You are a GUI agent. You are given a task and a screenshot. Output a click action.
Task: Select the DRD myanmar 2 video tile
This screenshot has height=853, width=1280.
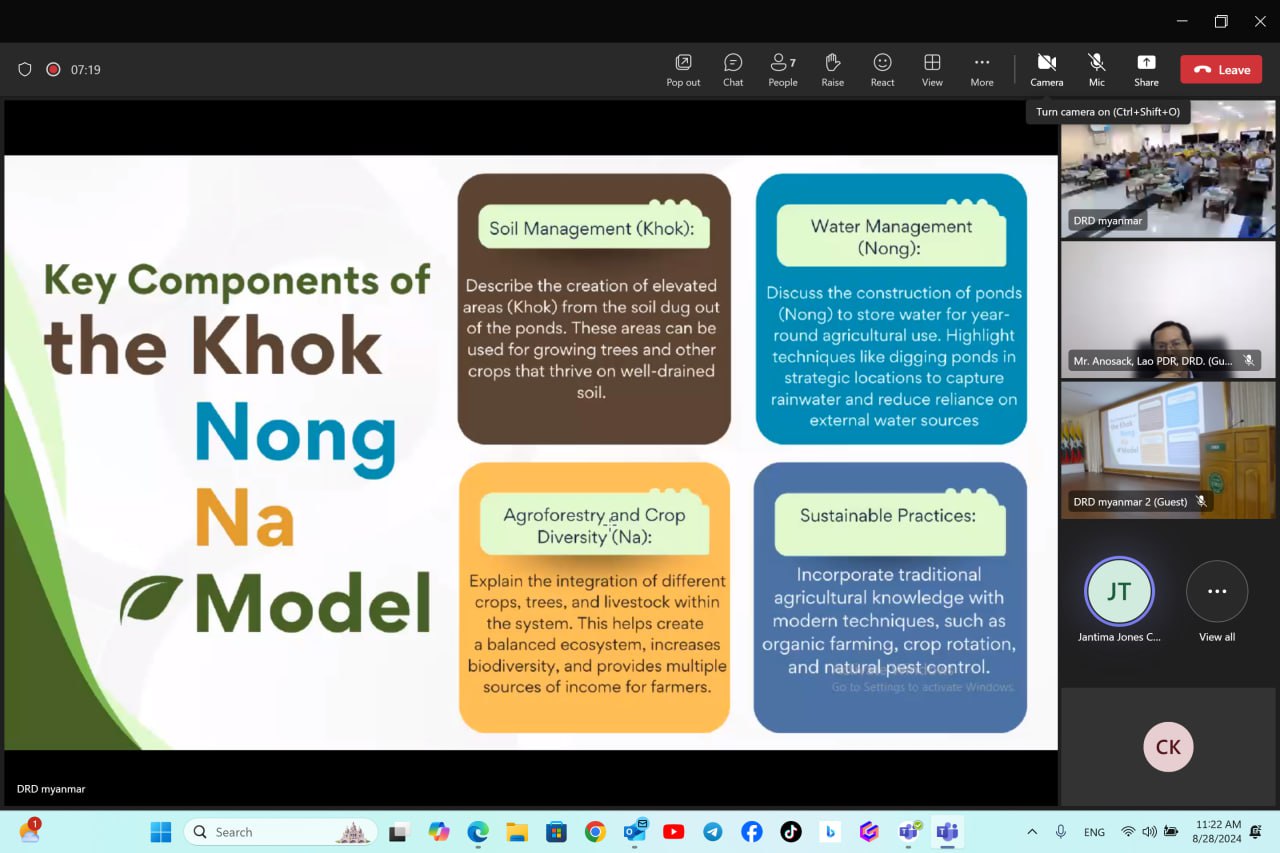(1167, 449)
